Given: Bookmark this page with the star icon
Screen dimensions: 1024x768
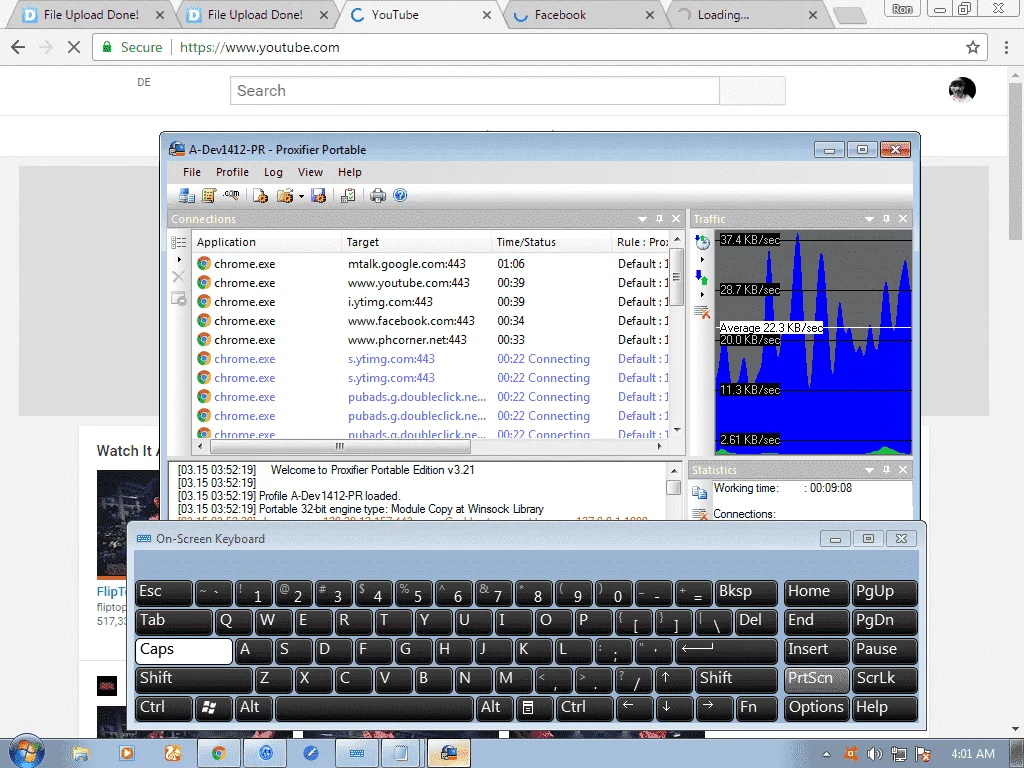Looking at the screenshot, I should 972,47.
